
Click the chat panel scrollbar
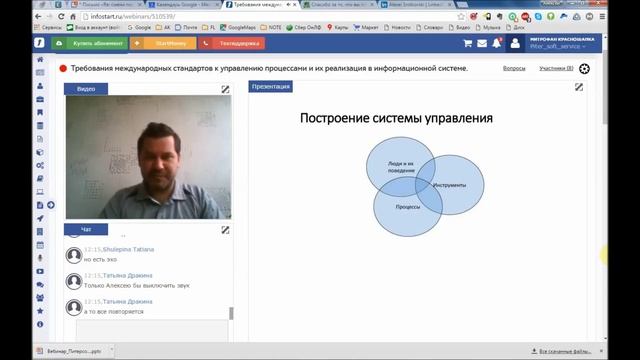pos(231,313)
